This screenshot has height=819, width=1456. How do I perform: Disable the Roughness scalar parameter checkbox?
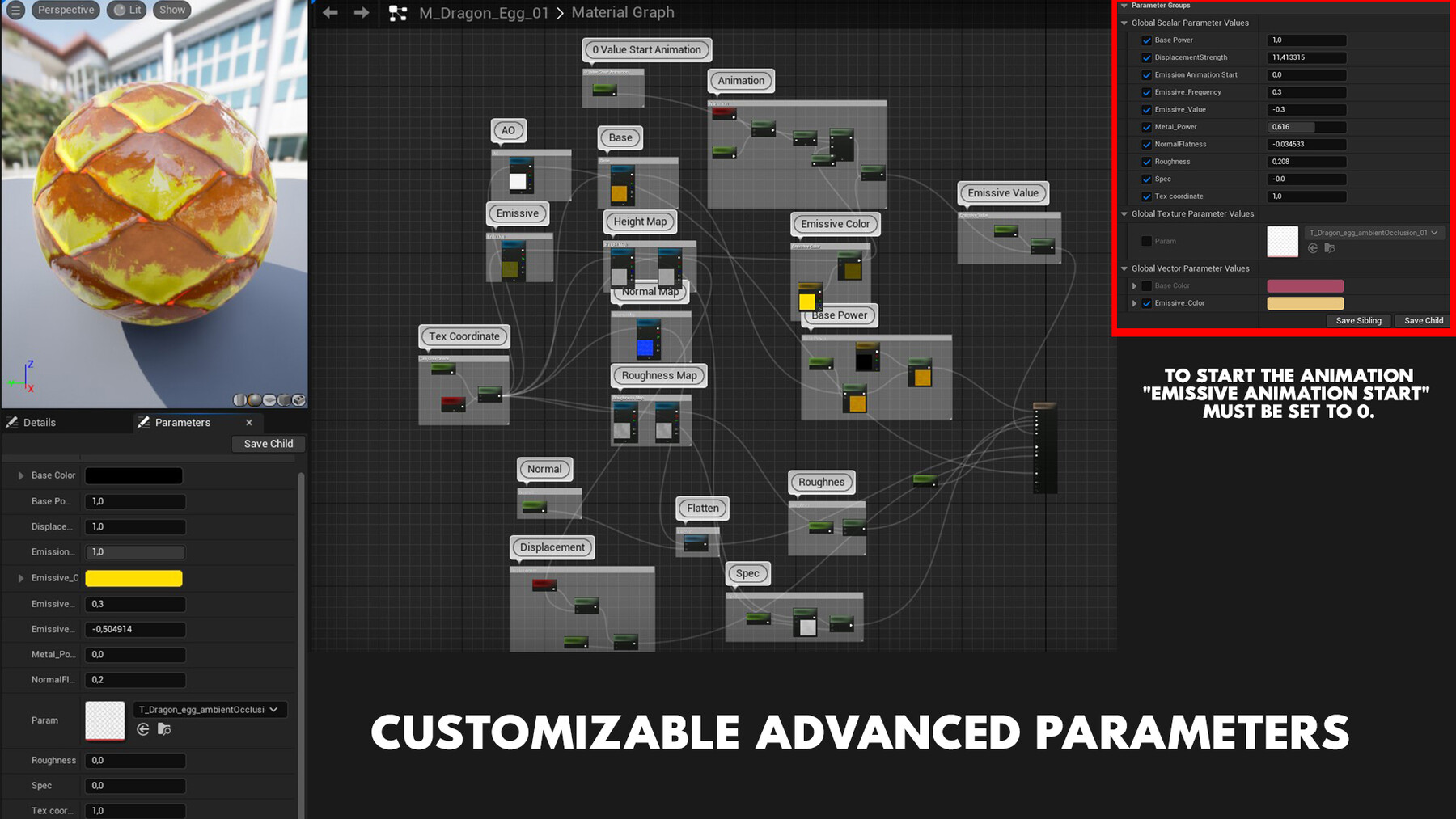pyautogui.click(x=1147, y=162)
